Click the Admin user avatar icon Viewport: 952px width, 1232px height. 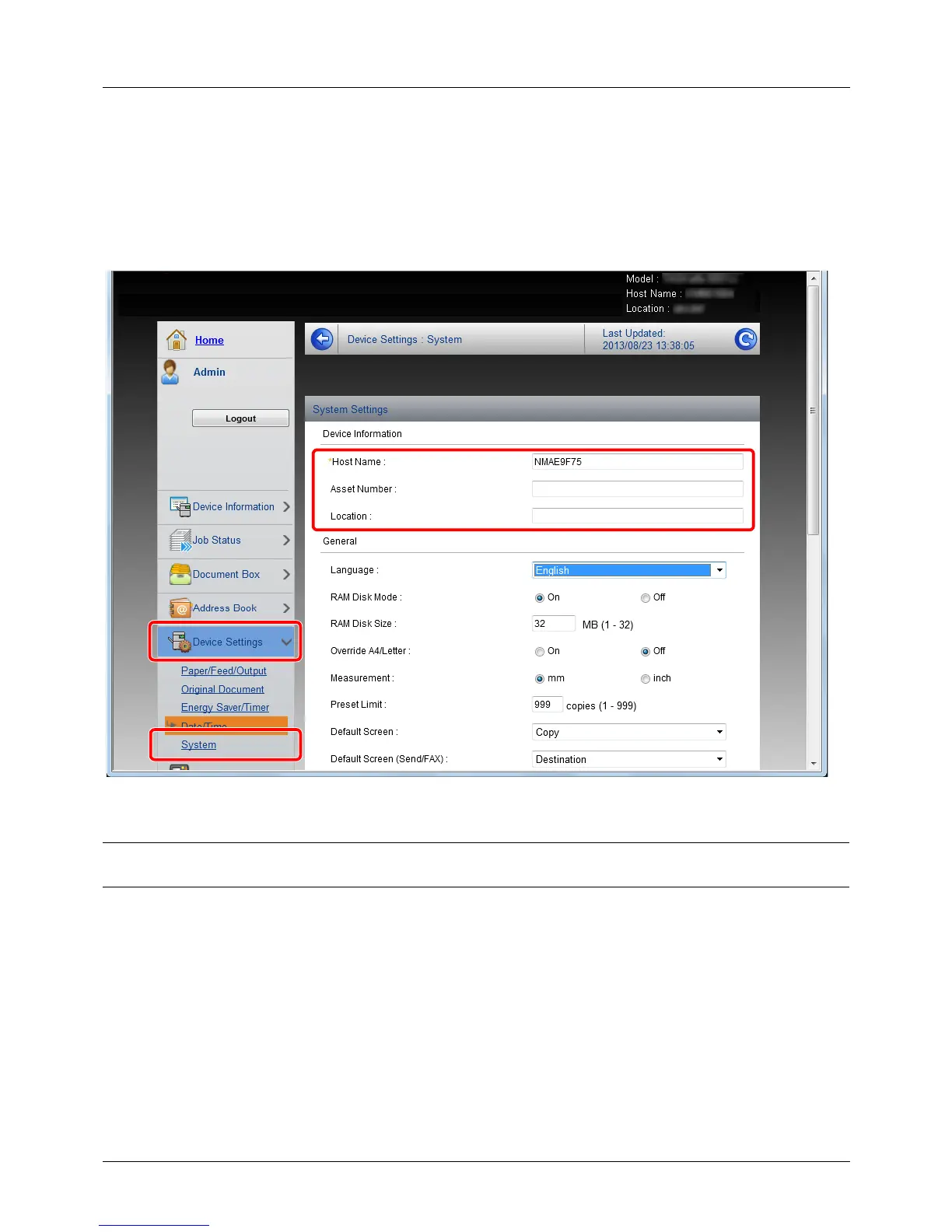[170, 372]
